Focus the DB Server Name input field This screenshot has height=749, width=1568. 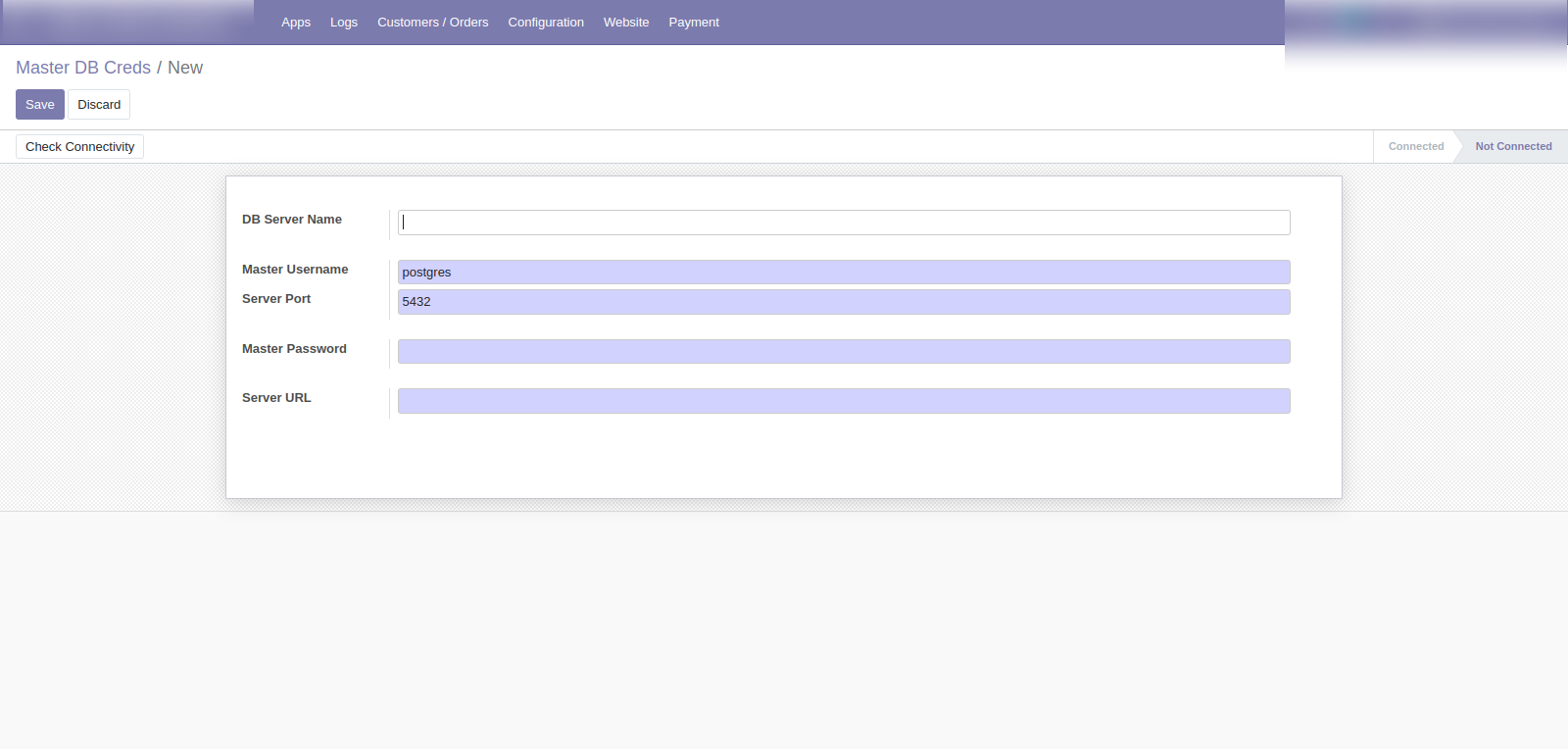click(843, 223)
